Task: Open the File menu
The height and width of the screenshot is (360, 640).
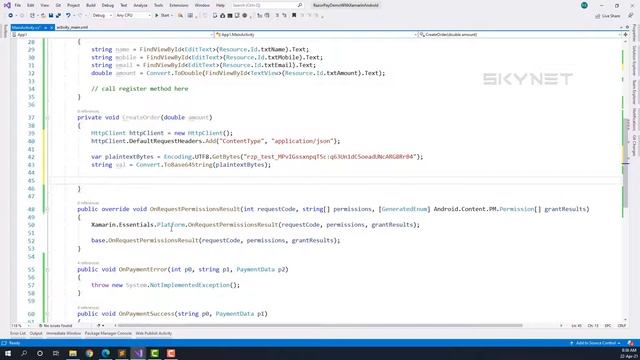Action: (18, 5)
